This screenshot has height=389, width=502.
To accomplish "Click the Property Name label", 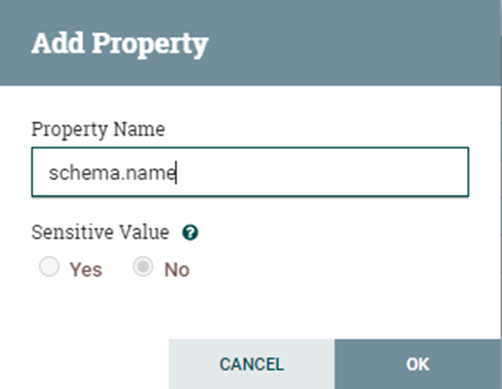I will click(x=98, y=129).
